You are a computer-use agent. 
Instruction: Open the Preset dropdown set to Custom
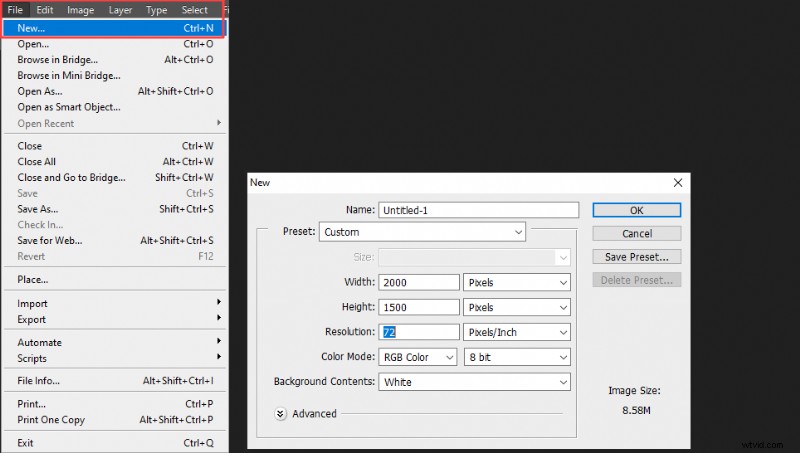pos(422,232)
